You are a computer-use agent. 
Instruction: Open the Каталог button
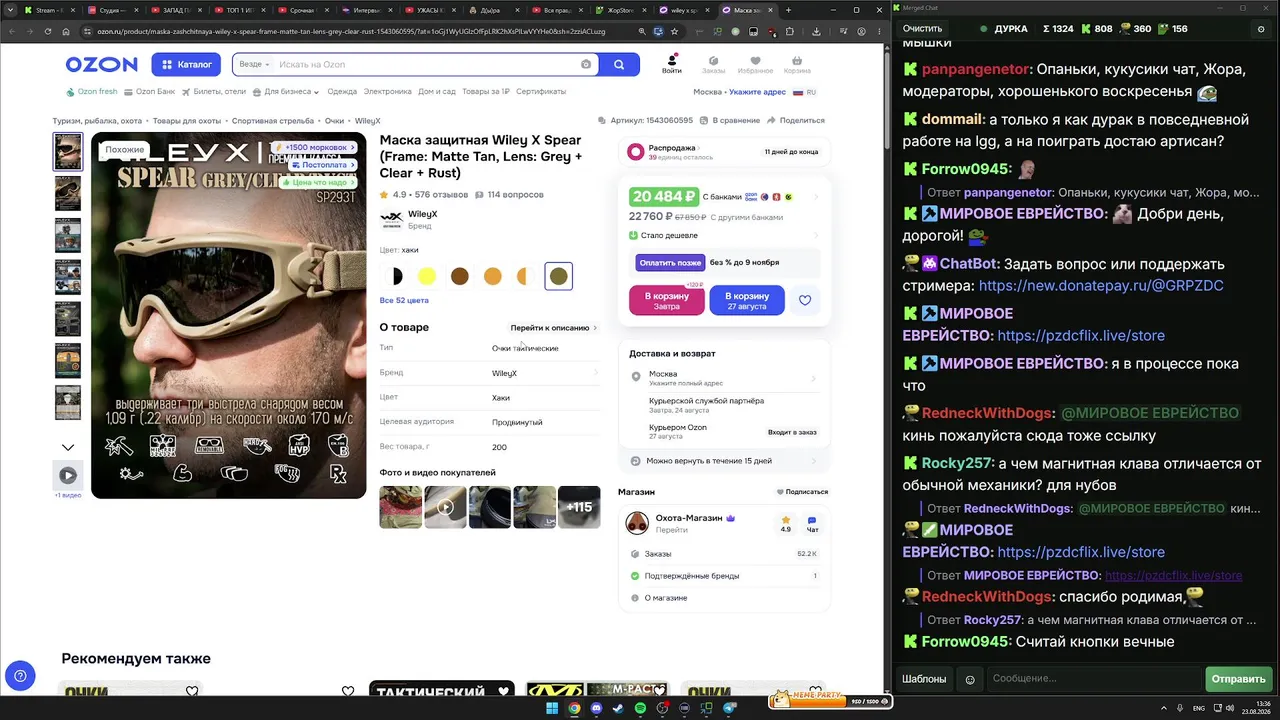click(x=186, y=64)
